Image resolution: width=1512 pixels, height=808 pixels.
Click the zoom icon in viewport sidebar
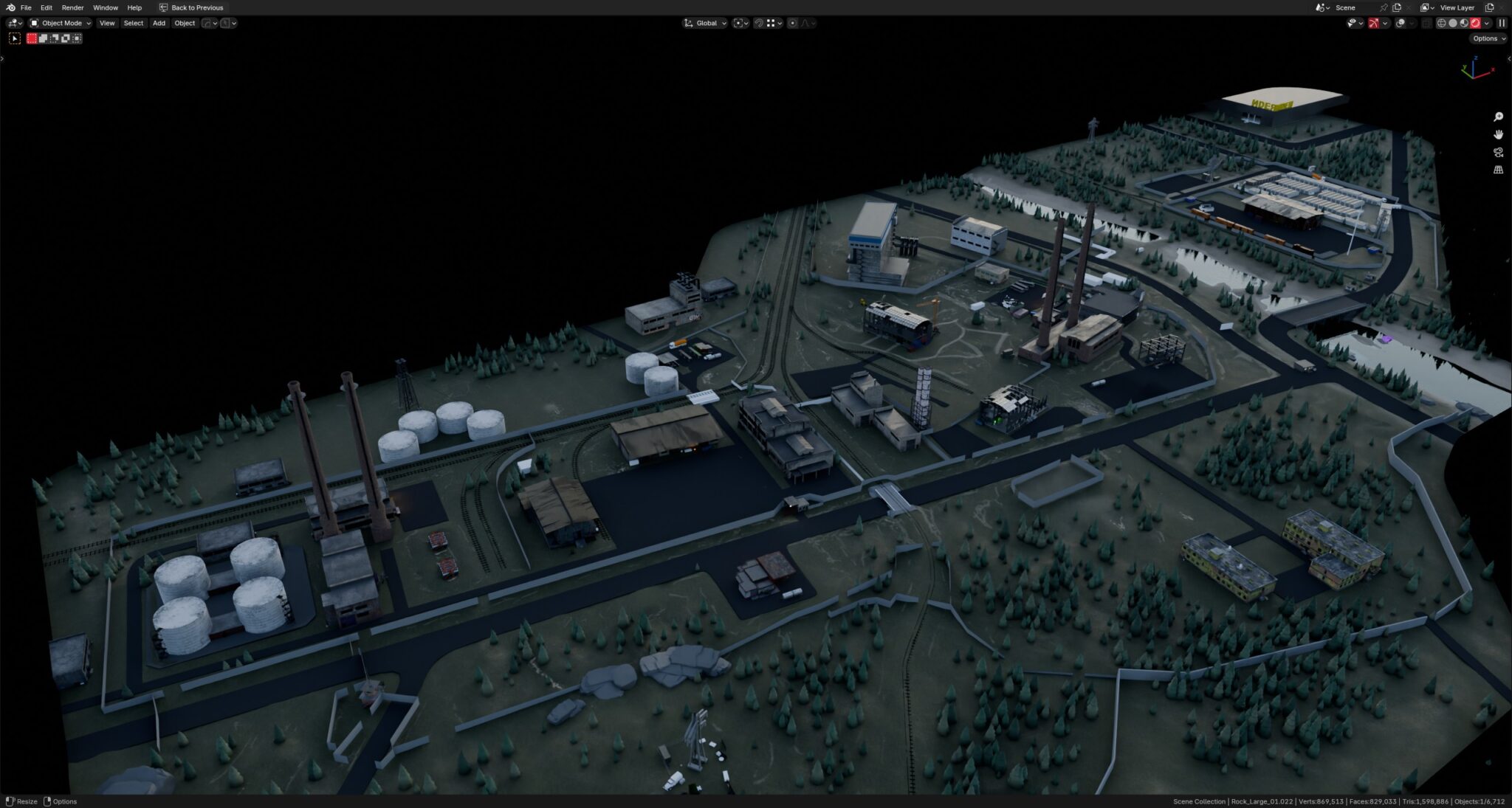pos(1499,116)
